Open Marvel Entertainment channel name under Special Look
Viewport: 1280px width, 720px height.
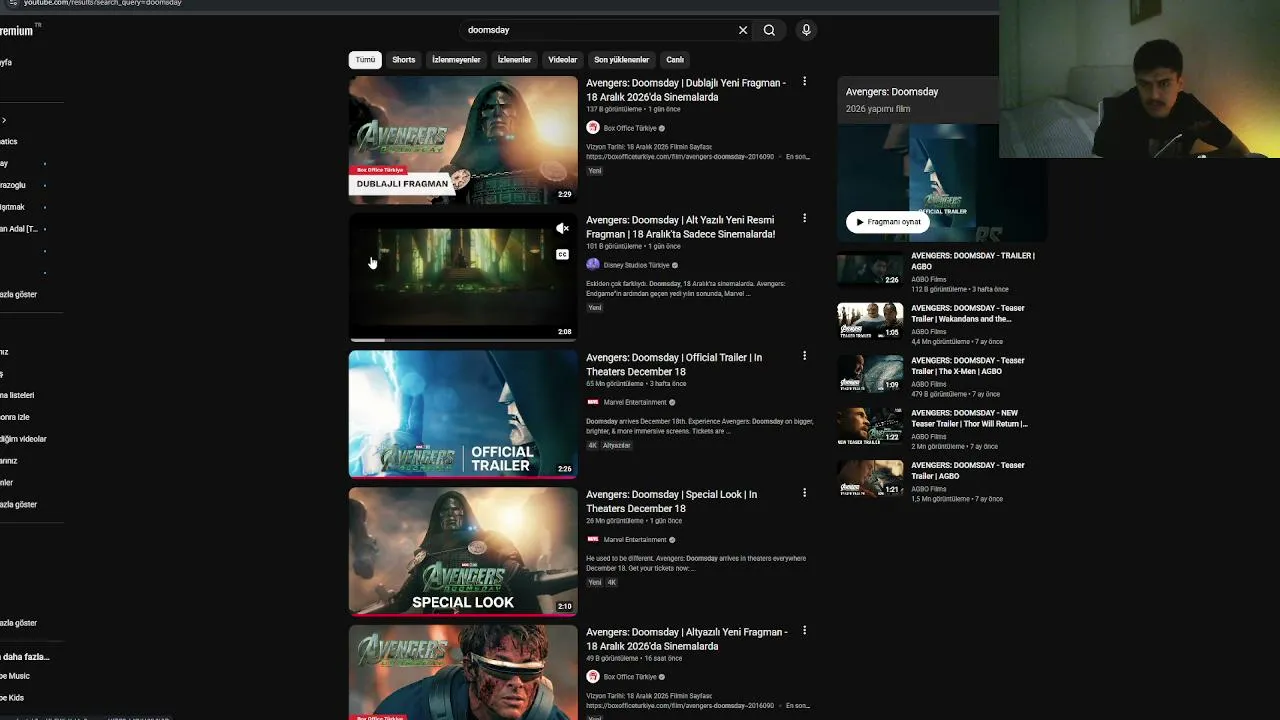pyautogui.click(x=635, y=540)
